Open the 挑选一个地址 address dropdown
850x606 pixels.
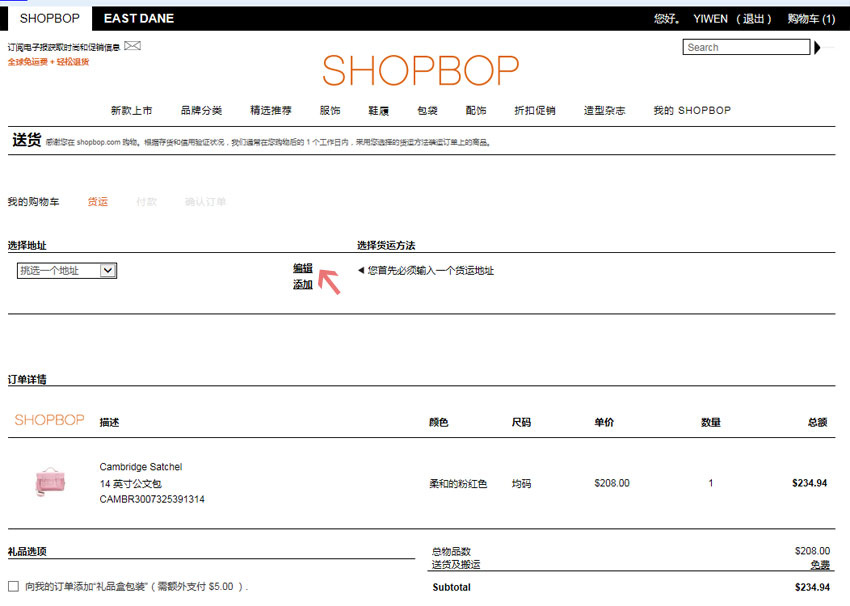tap(67, 270)
